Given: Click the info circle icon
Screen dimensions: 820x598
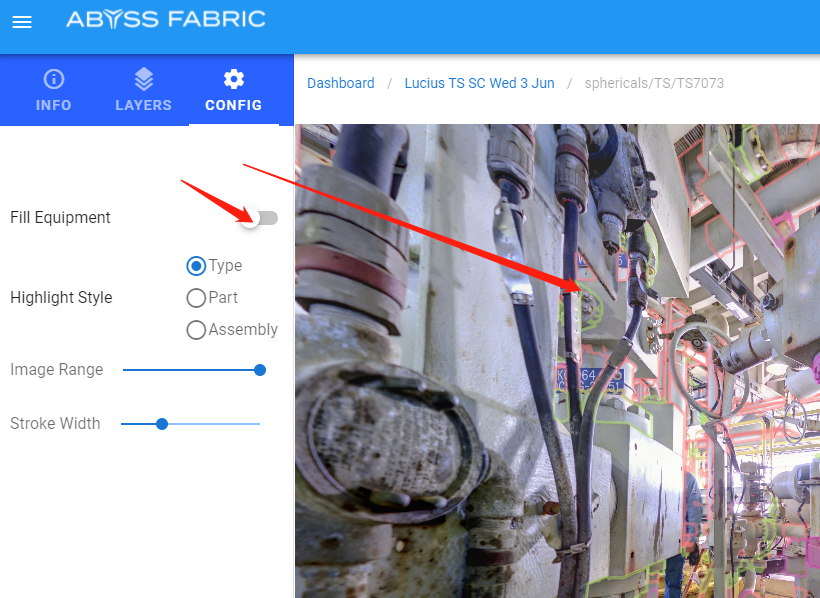Looking at the screenshot, I should pyautogui.click(x=54, y=79).
